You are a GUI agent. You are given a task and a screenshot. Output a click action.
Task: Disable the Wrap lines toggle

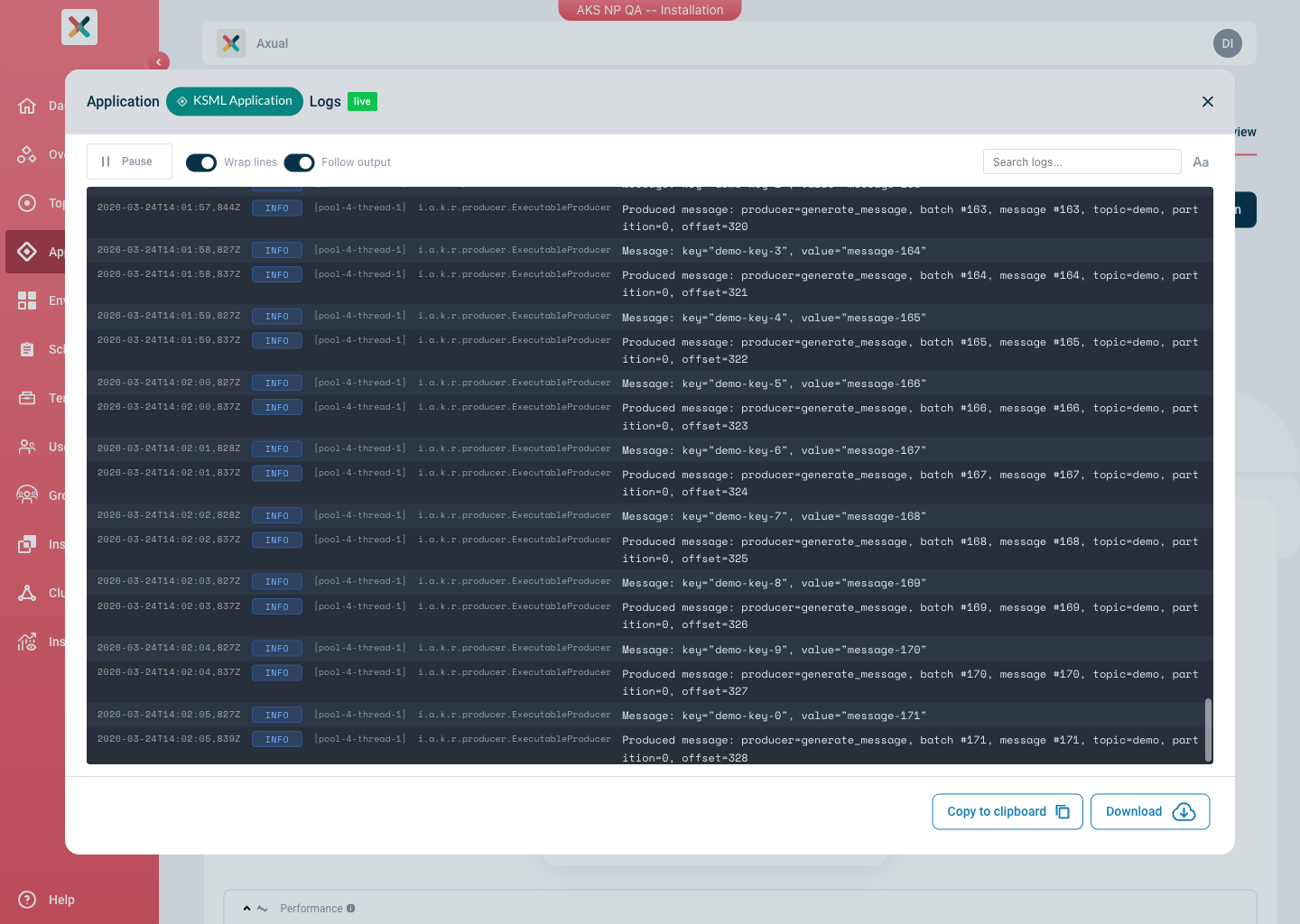tap(201, 162)
